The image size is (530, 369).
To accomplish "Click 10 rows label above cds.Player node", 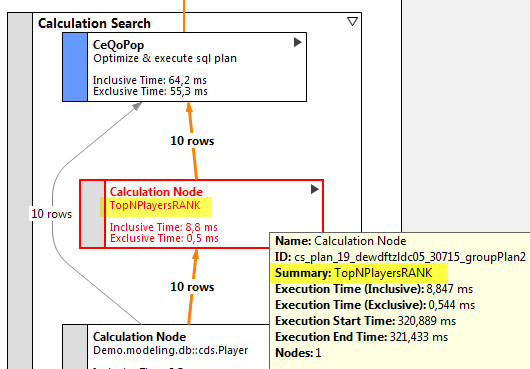I will click(x=192, y=287).
